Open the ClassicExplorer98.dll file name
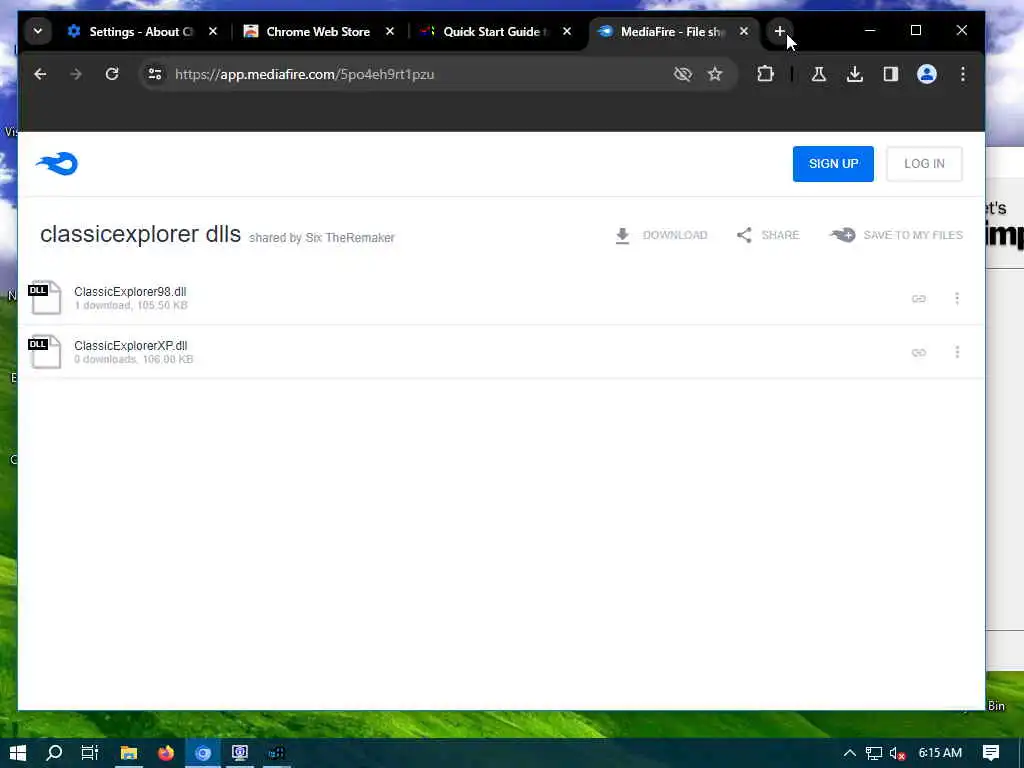Image resolution: width=1024 pixels, height=768 pixels. (x=130, y=292)
